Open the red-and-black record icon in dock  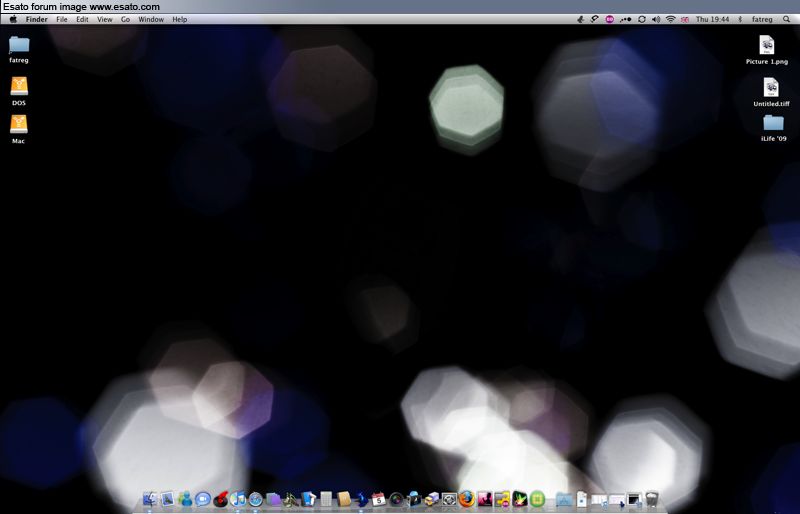point(221,499)
